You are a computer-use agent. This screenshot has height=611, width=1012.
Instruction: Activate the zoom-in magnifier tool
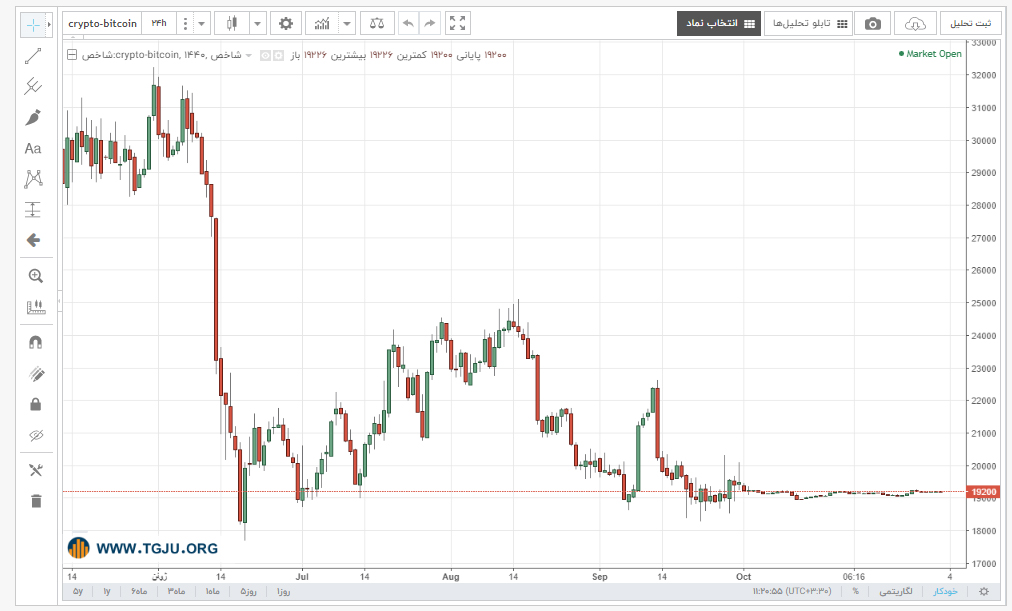35,276
